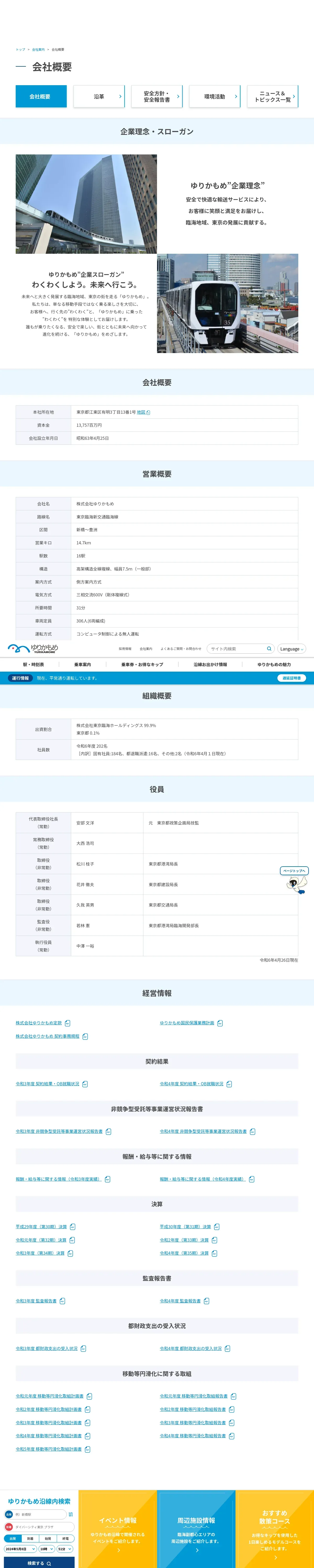The image size is (314, 1568).
Task: Click the train photo with building
Action: tap(86, 204)
